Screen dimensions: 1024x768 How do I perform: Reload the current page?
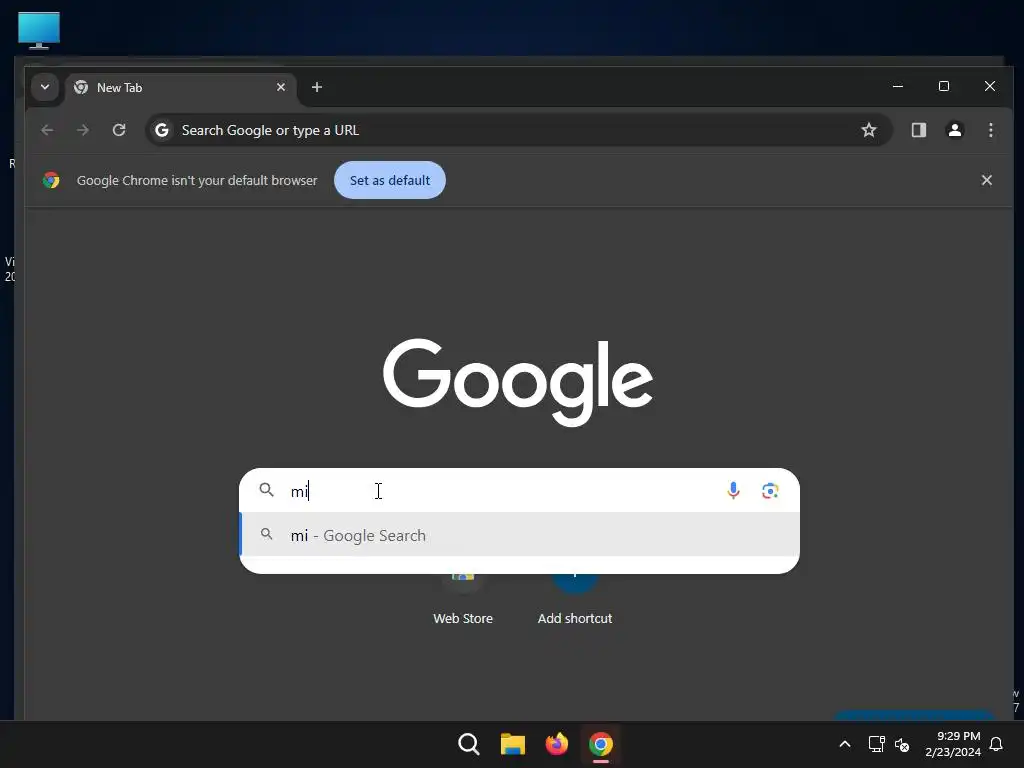(118, 130)
